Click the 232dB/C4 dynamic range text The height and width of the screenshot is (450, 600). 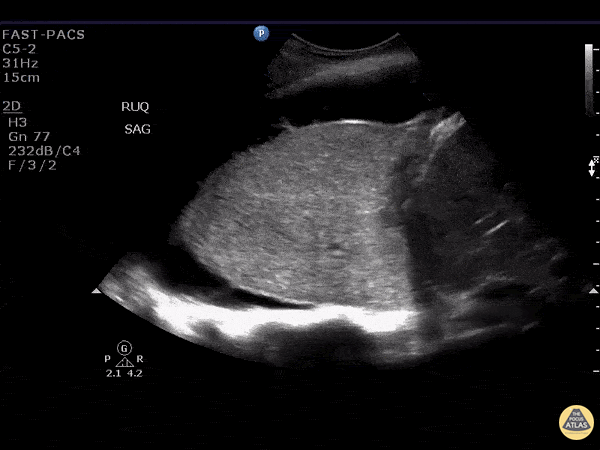44,151
